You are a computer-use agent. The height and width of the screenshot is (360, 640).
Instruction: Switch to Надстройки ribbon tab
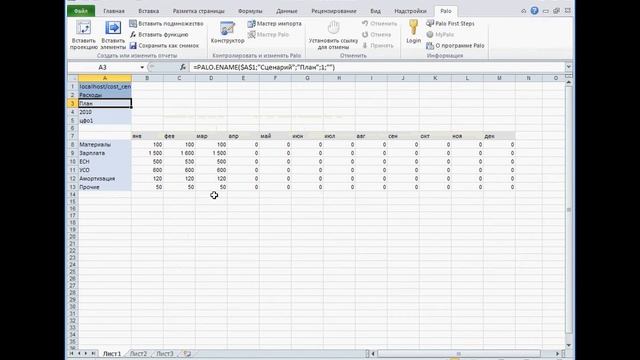(x=410, y=11)
